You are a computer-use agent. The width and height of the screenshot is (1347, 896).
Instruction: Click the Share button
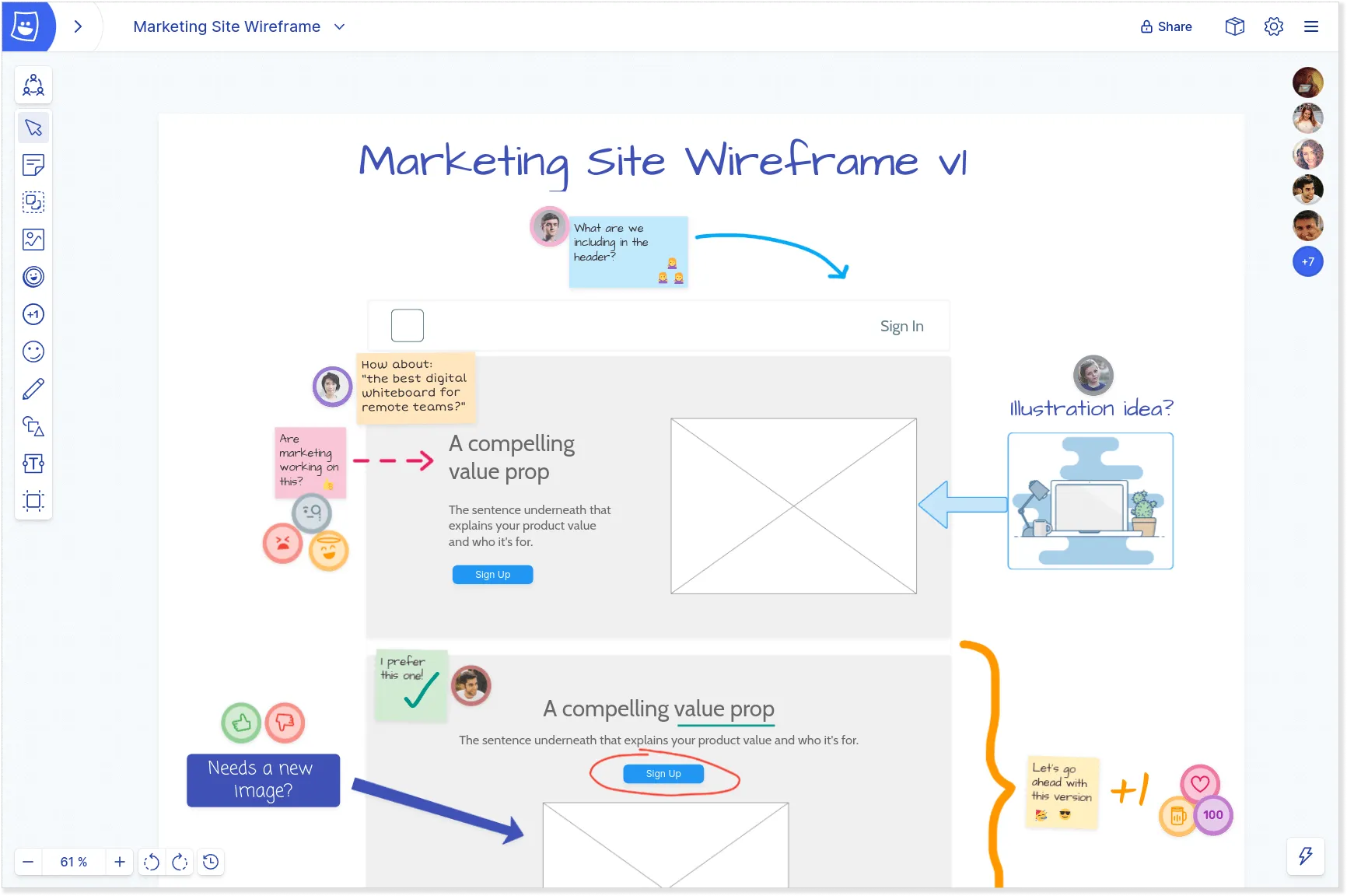[1166, 26]
